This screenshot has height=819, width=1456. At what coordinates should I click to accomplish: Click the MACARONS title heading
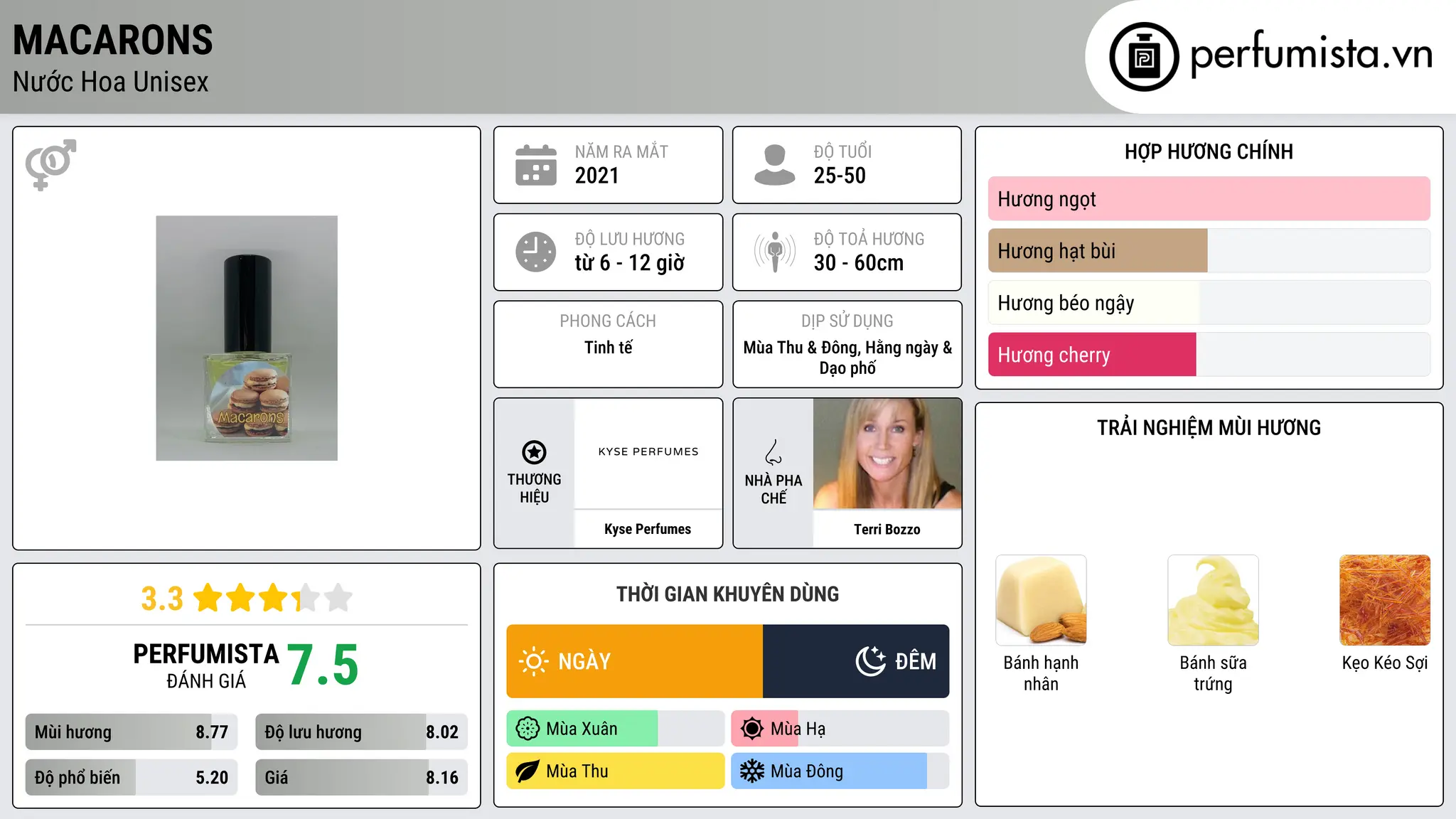click(113, 40)
